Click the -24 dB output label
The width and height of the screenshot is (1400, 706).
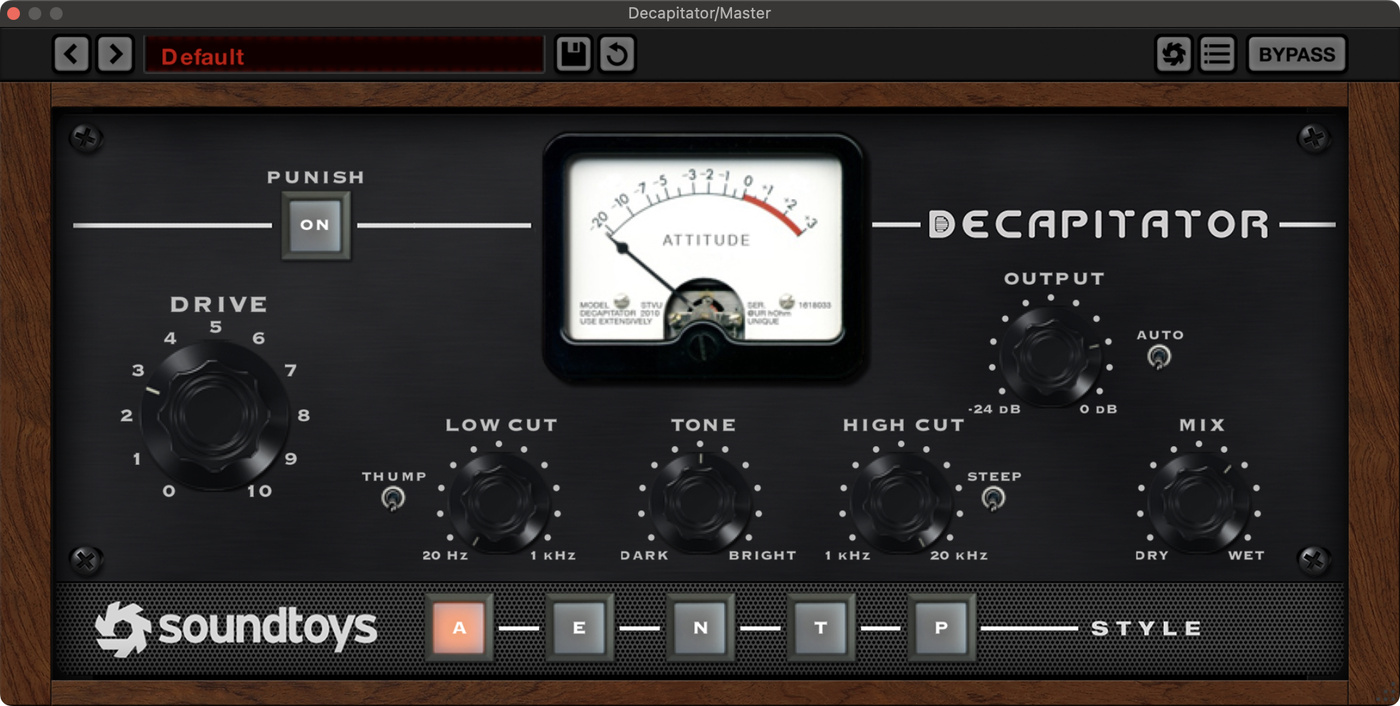[x=994, y=409]
